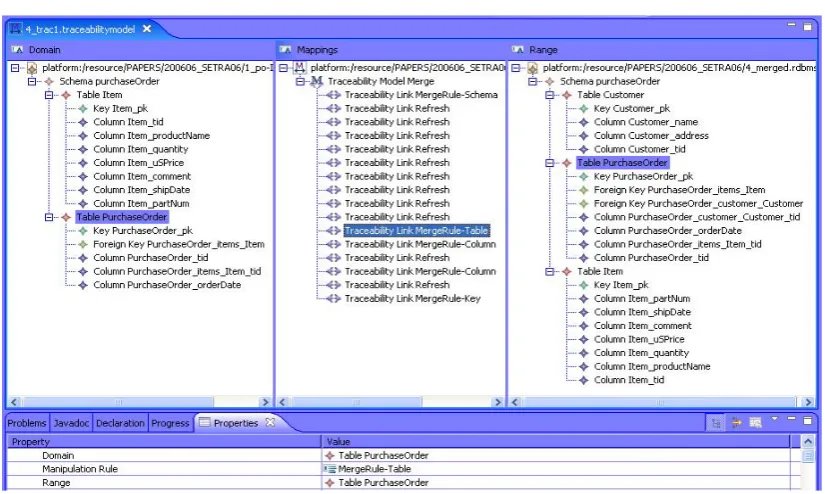Click the Range property value Table PurchaseOrder
This screenshot has width=825, height=494.
coord(383,483)
